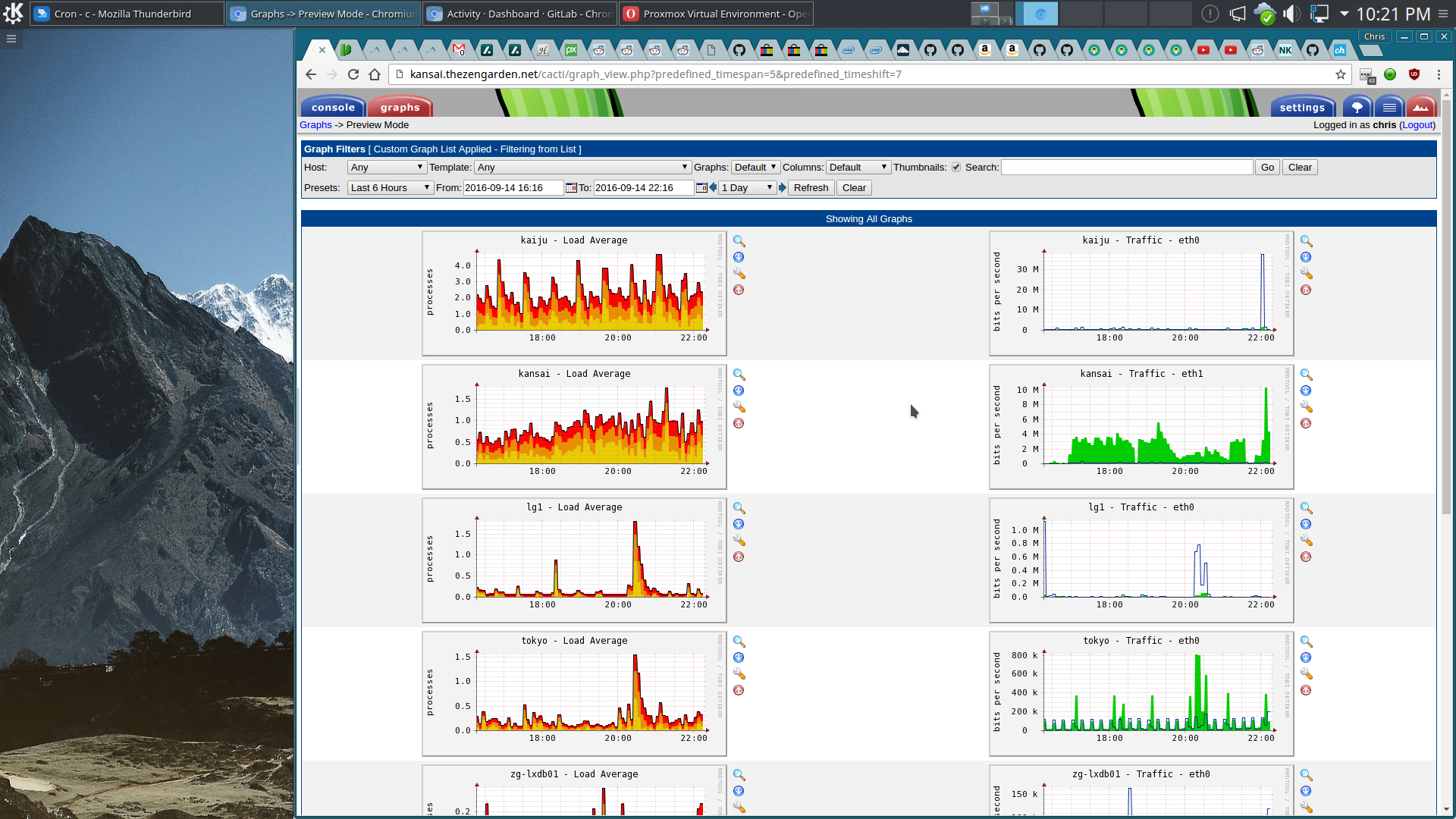
Task: Click red up-arrow icon beside tokyo Load Average
Action: click(739, 690)
